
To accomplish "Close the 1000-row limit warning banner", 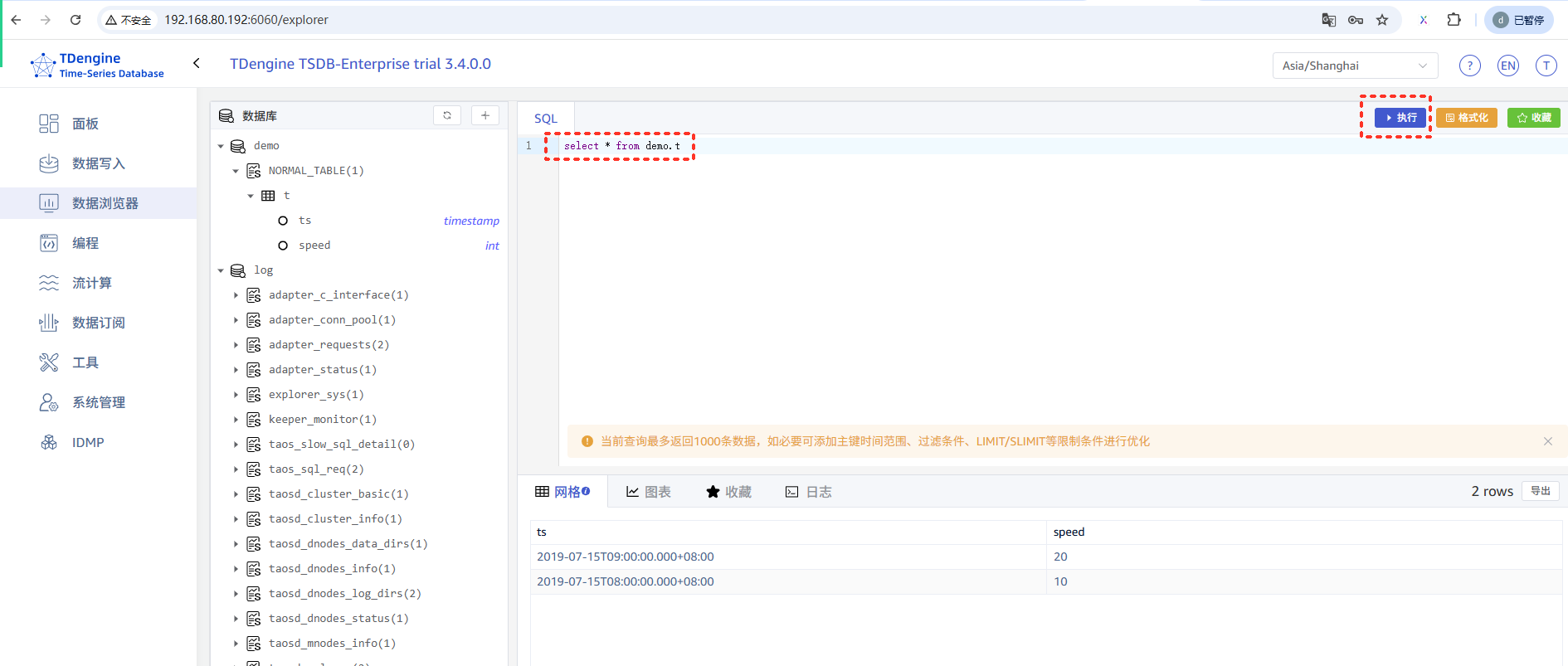I will [x=1547, y=441].
